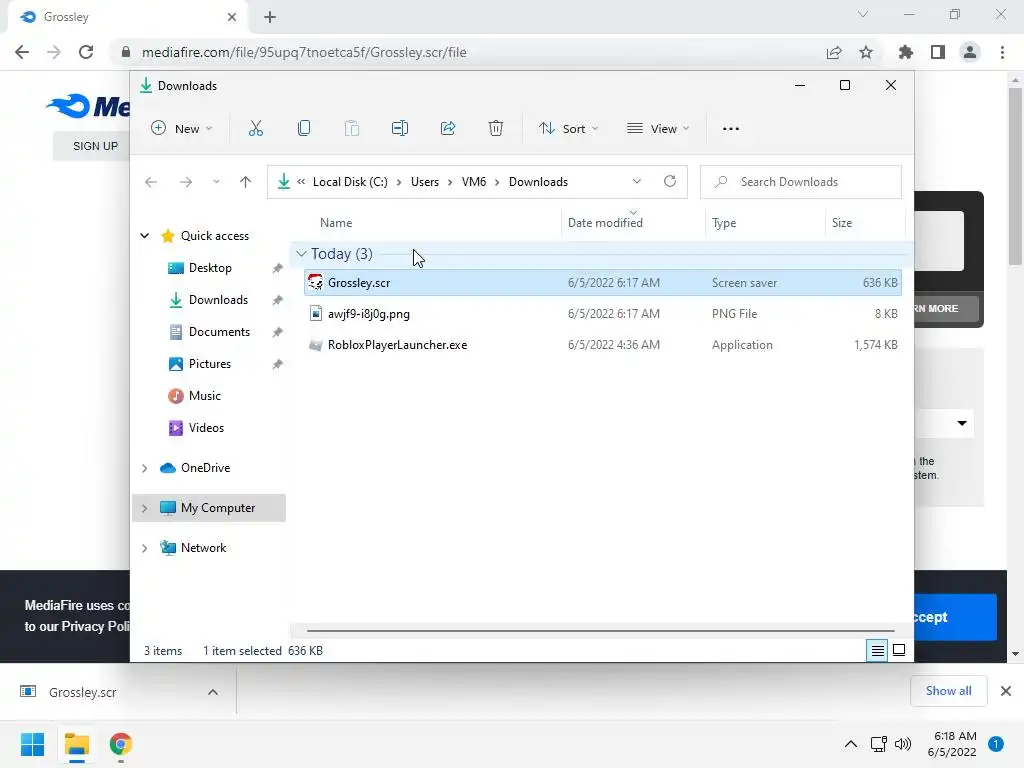Open a new Chrome tab

pyautogui.click(x=270, y=18)
